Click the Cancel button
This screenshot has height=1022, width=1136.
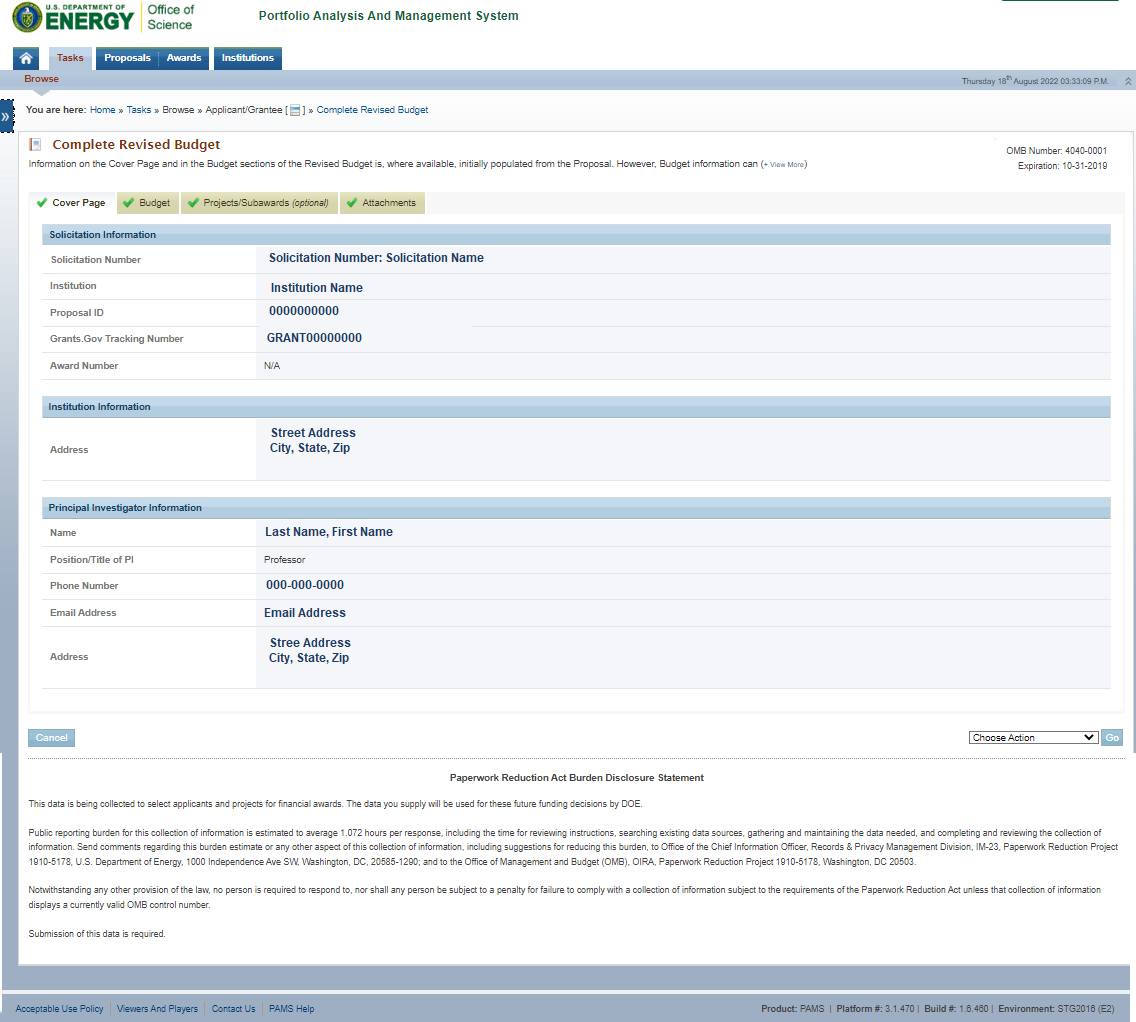point(51,737)
